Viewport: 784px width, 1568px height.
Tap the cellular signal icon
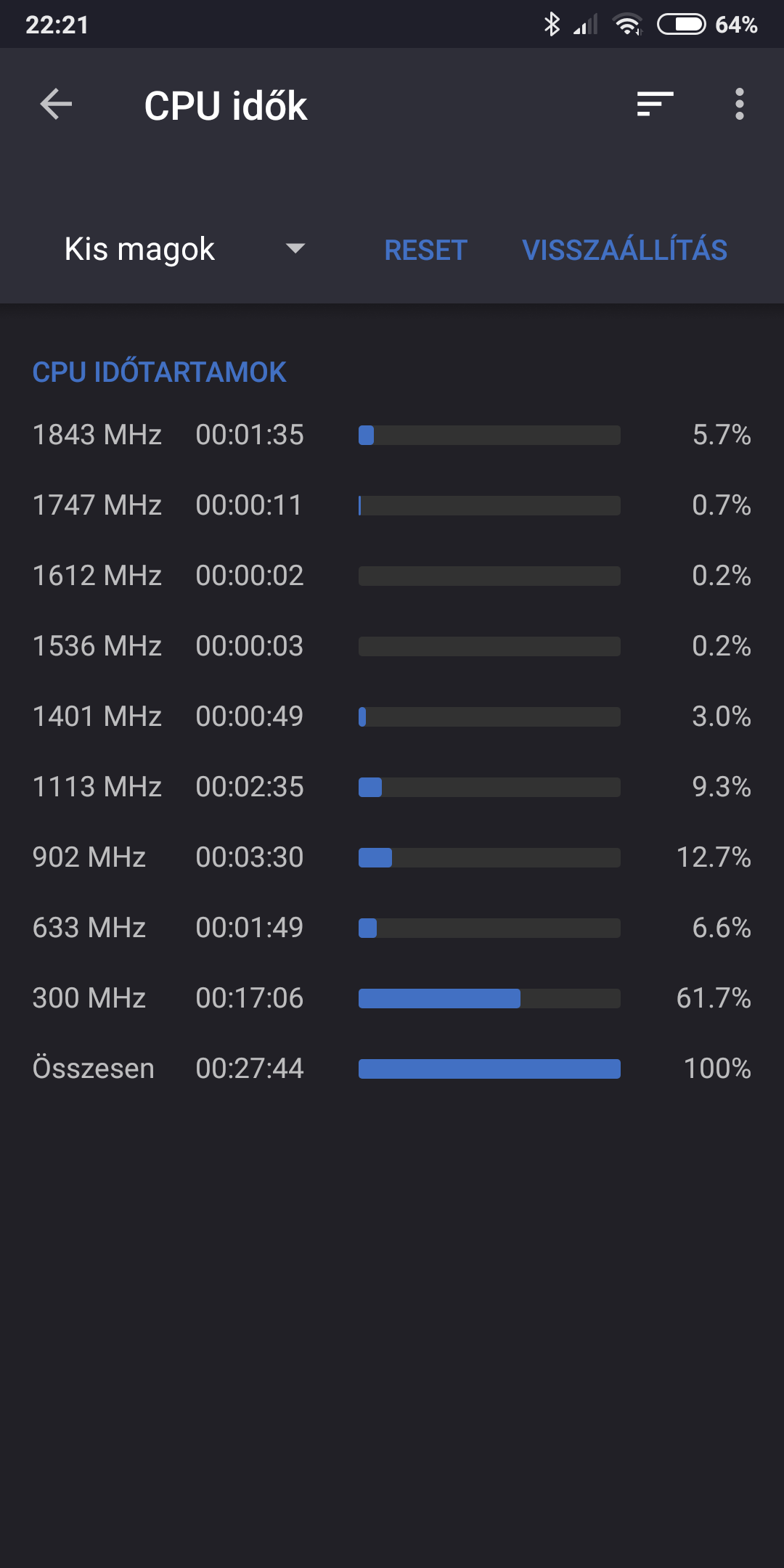[x=586, y=25]
